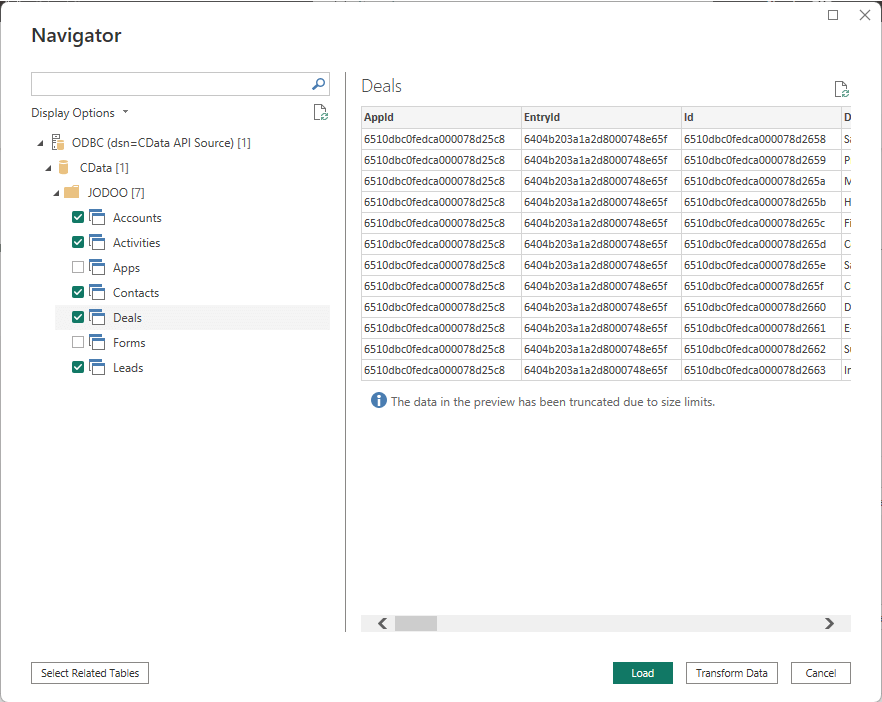This screenshot has height=702, width=882.
Task: Click the CData database cylinder icon
Action: tap(64, 167)
